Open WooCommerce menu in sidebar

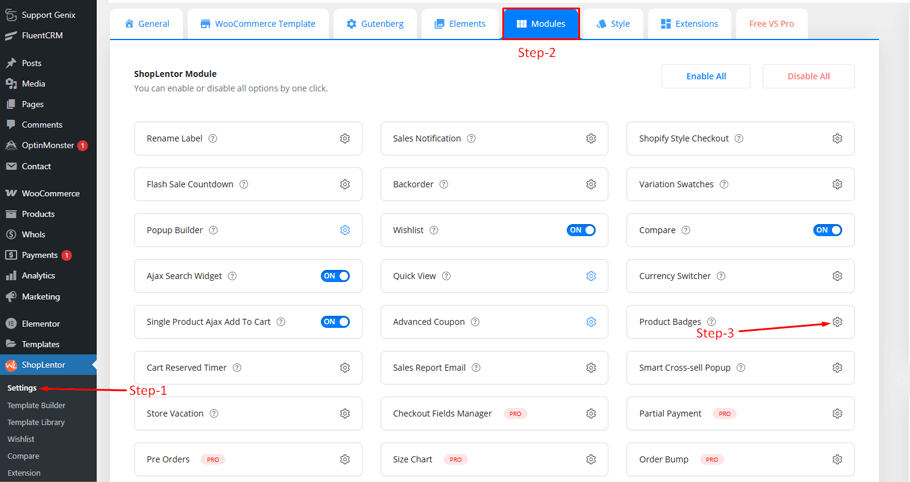48,193
